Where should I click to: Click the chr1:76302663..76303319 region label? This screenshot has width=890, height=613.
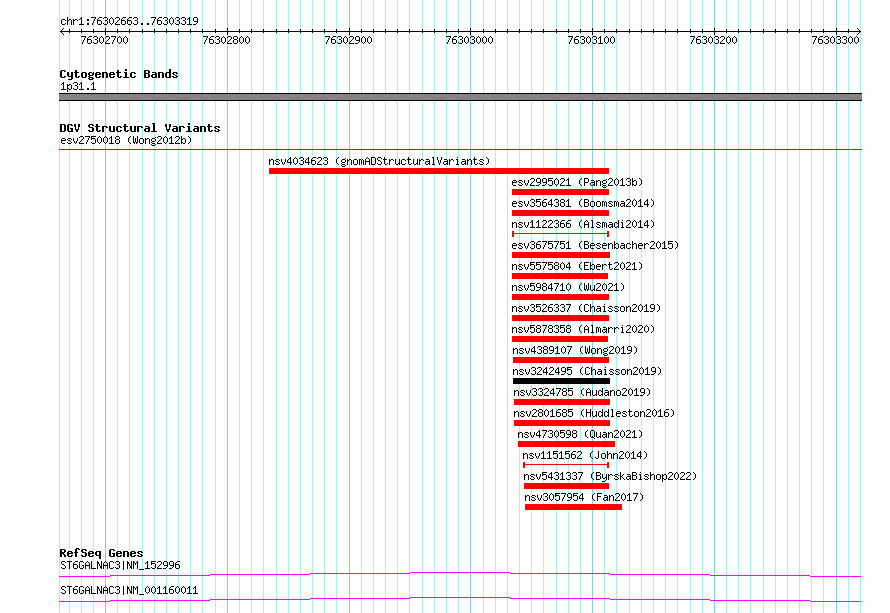pos(129,21)
